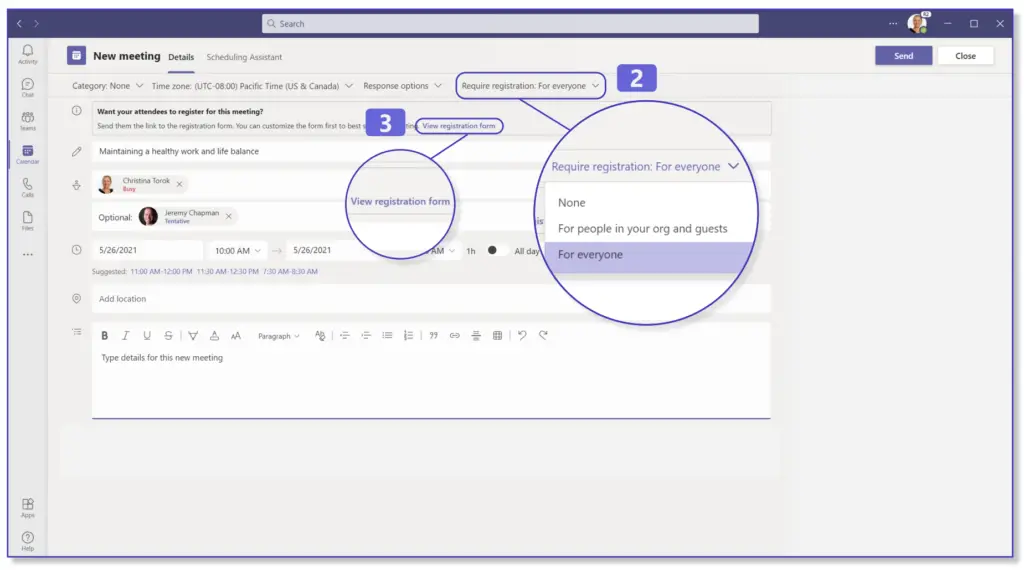Open the Calendar in sidebar
Image resolution: width=1024 pixels, height=570 pixels.
[27, 154]
